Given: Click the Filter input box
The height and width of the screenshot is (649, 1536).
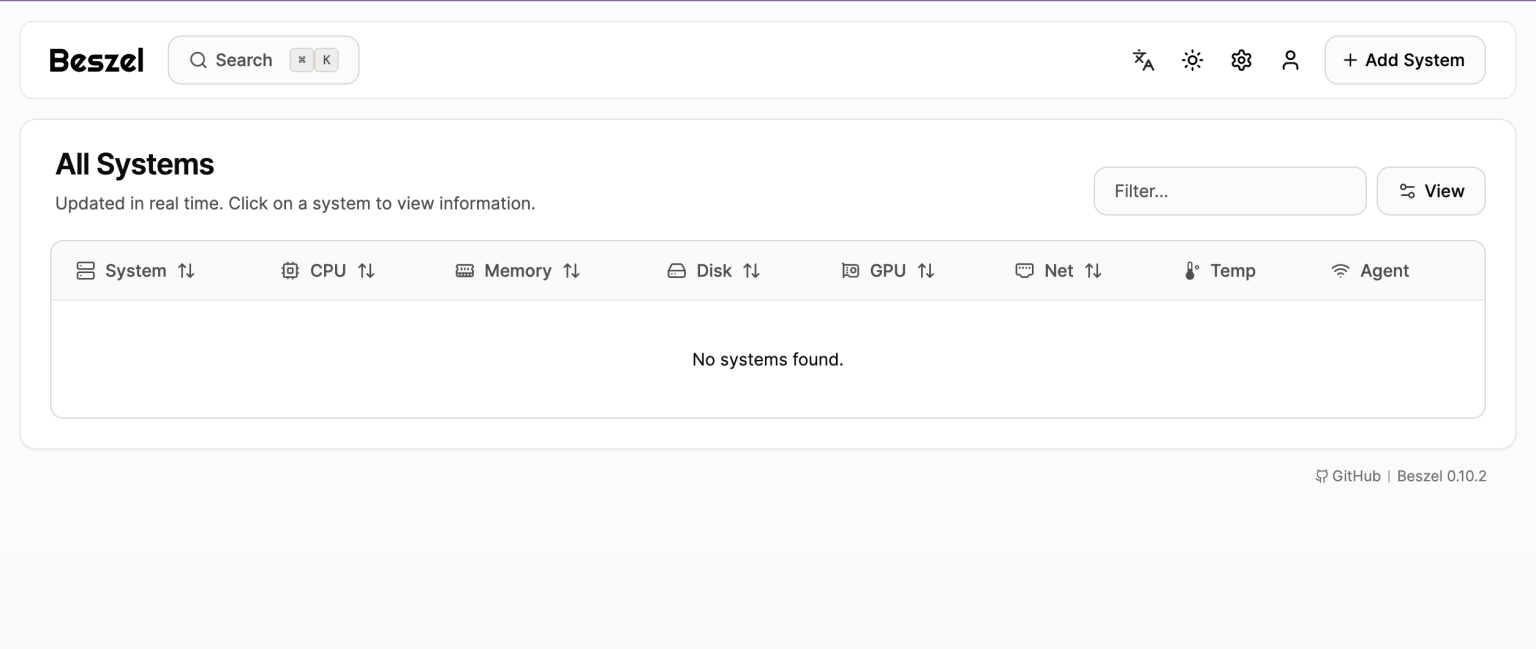Looking at the screenshot, I should 1230,190.
